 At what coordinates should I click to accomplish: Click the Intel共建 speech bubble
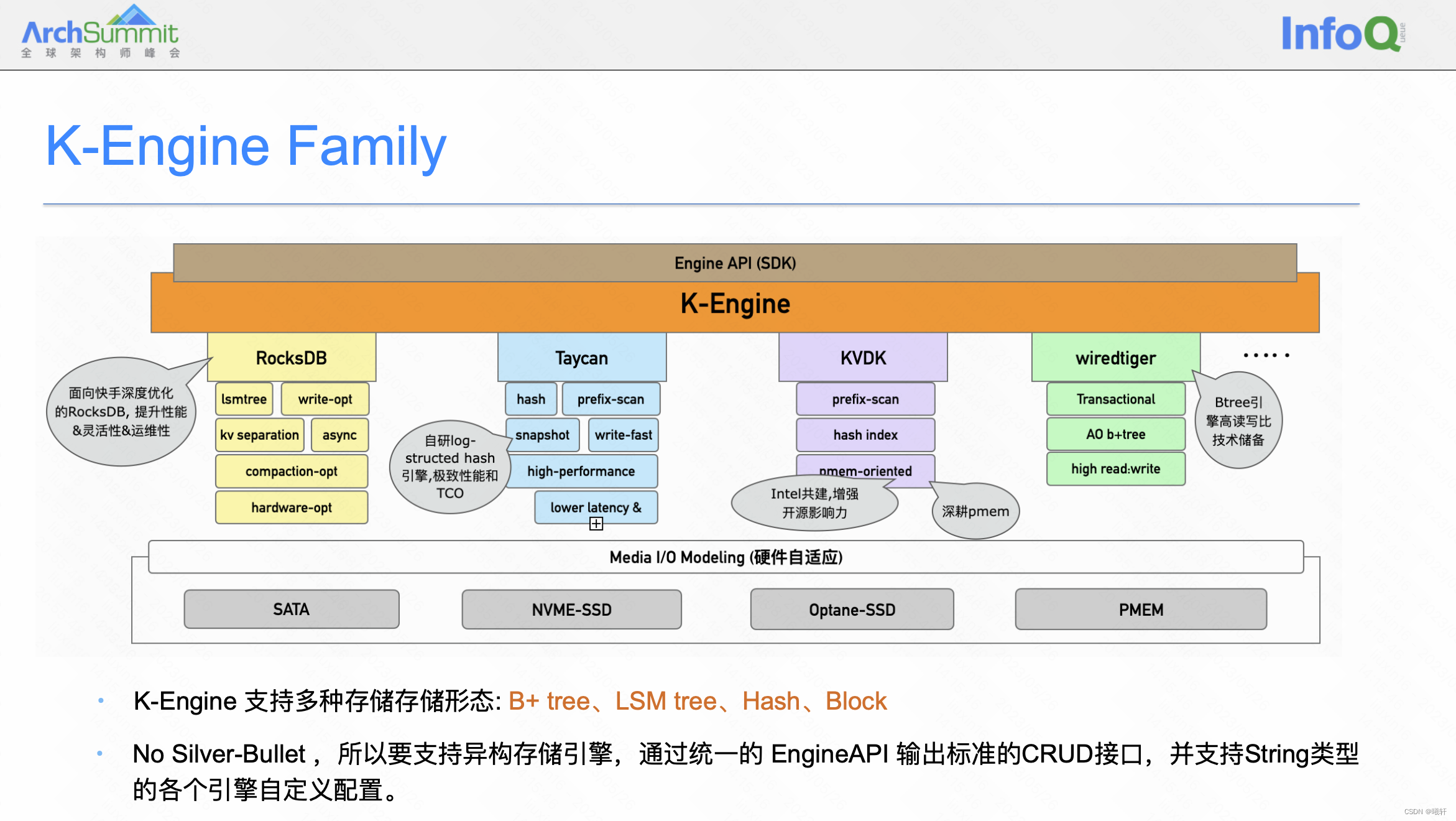click(x=814, y=503)
